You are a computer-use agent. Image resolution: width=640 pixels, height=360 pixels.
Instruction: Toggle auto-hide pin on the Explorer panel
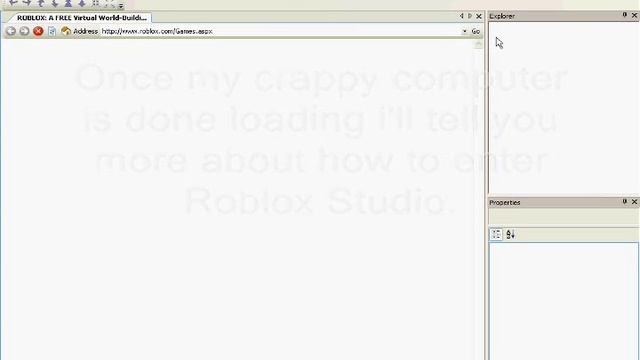[x=624, y=15]
